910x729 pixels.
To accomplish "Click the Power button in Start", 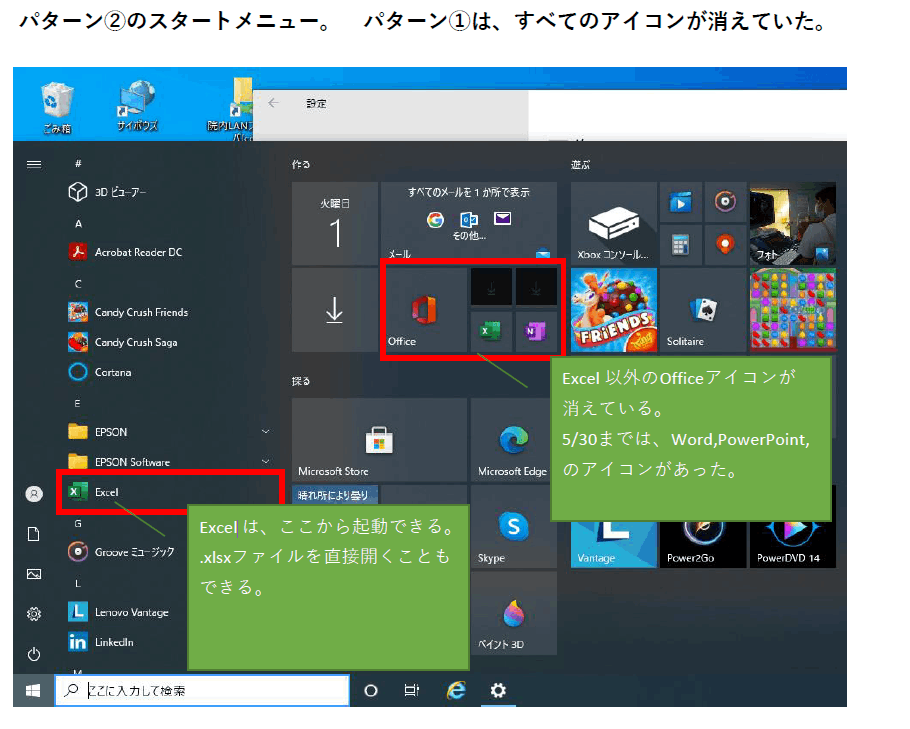I will (34, 654).
